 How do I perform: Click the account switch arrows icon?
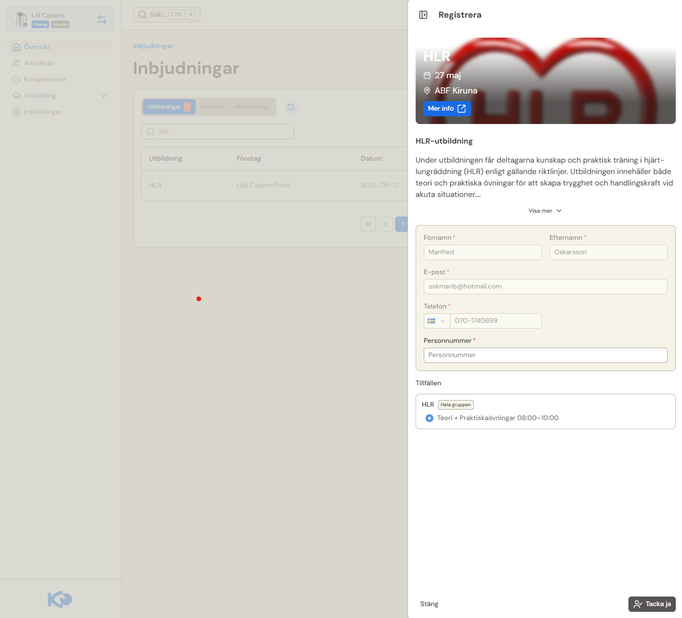(x=102, y=20)
